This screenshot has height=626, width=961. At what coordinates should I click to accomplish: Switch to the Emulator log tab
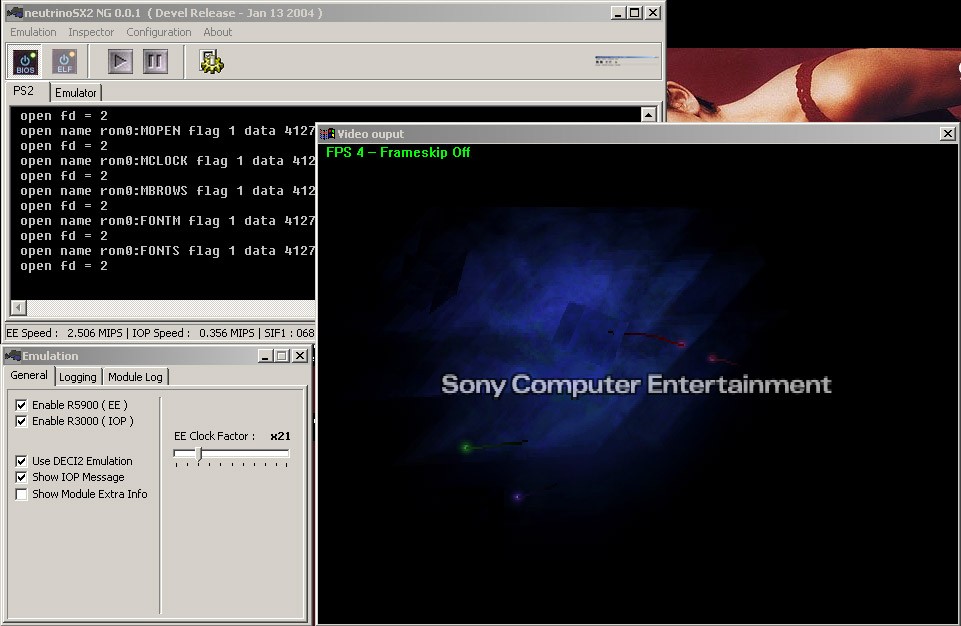75,93
